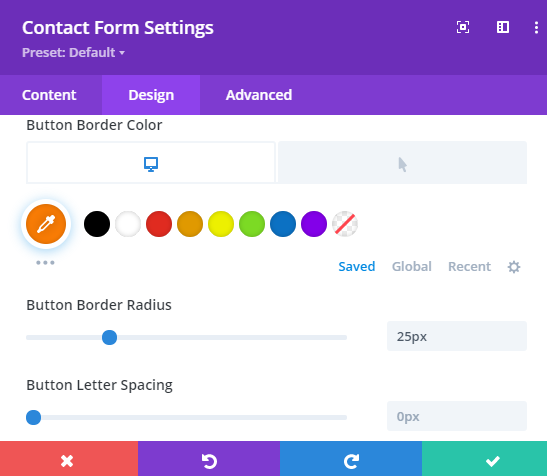Click the expand modal fullscreen icon
The height and width of the screenshot is (476, 547).
(x=463, y=27)
